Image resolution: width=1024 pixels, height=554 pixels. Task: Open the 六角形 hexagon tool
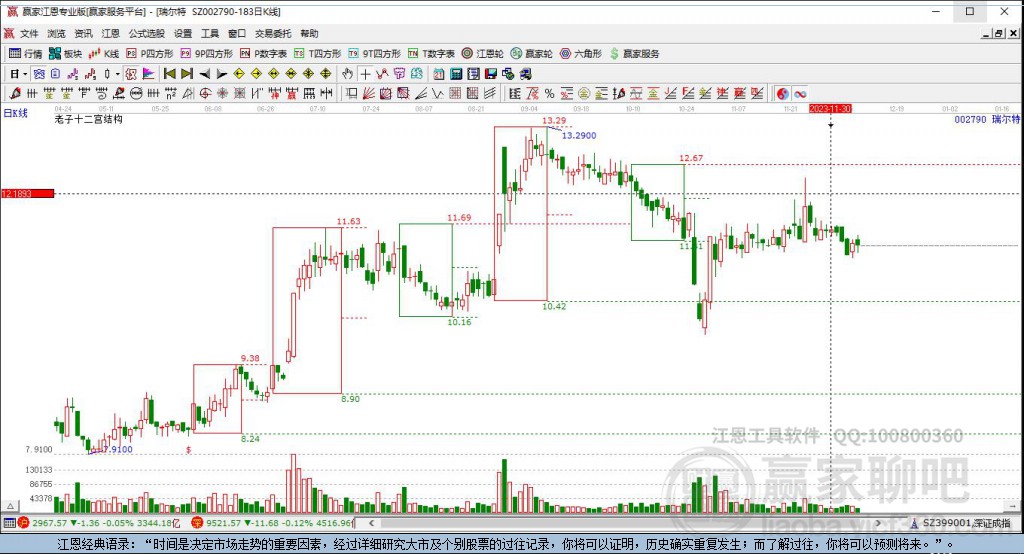pyautogui.click(x=581, y=54)
